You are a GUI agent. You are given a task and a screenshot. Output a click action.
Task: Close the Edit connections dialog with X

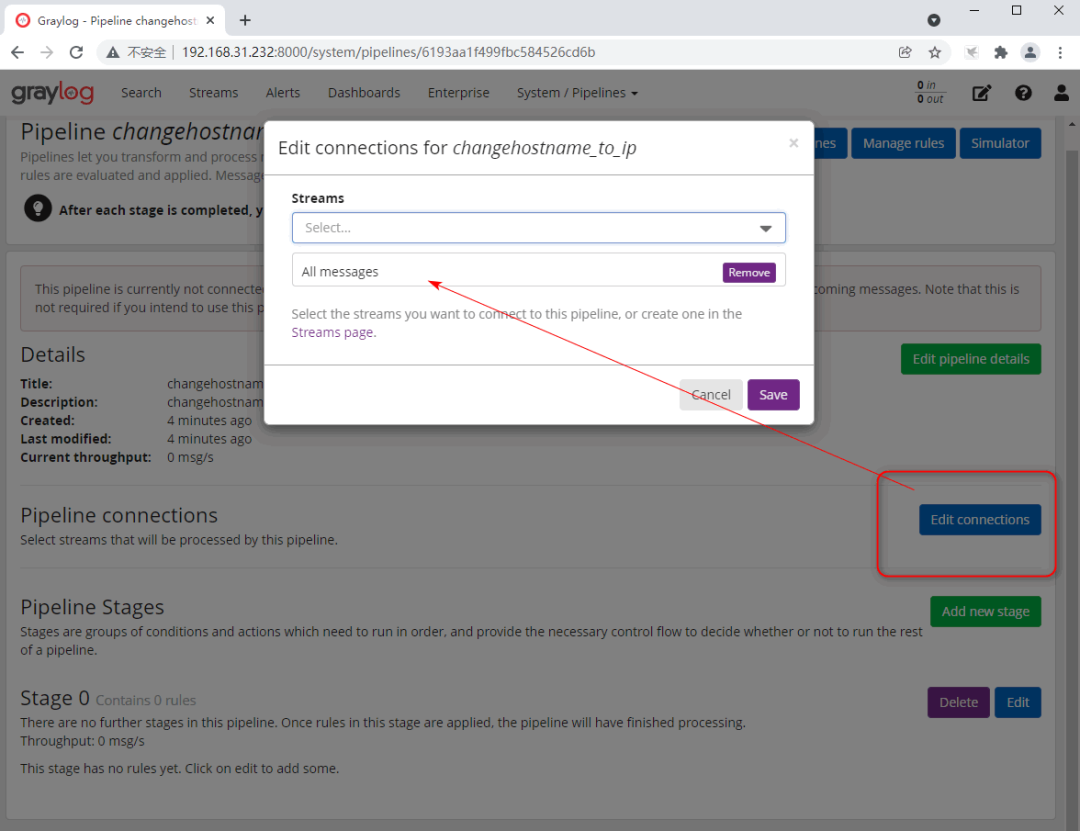coord(793,143)
